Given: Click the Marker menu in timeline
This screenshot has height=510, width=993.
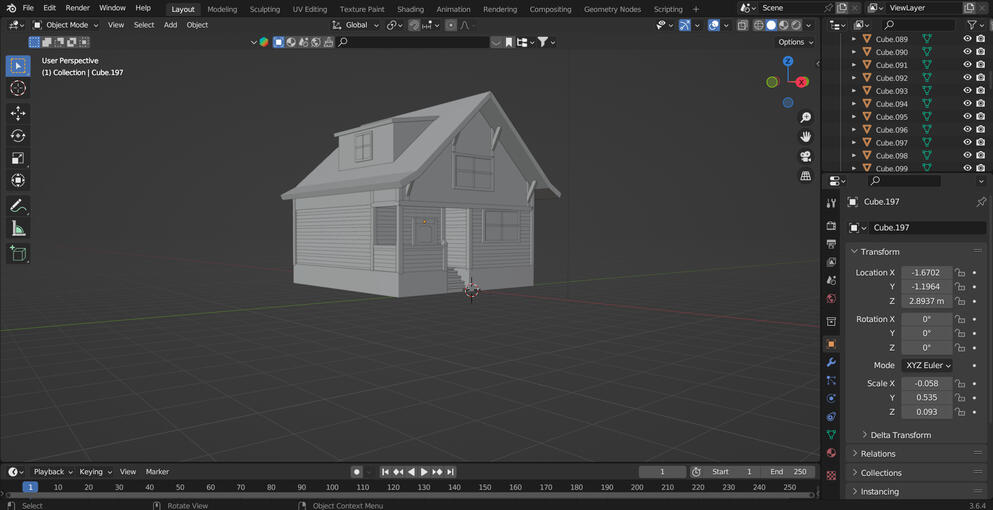Looking at the screenshot, I should point(157,472).
